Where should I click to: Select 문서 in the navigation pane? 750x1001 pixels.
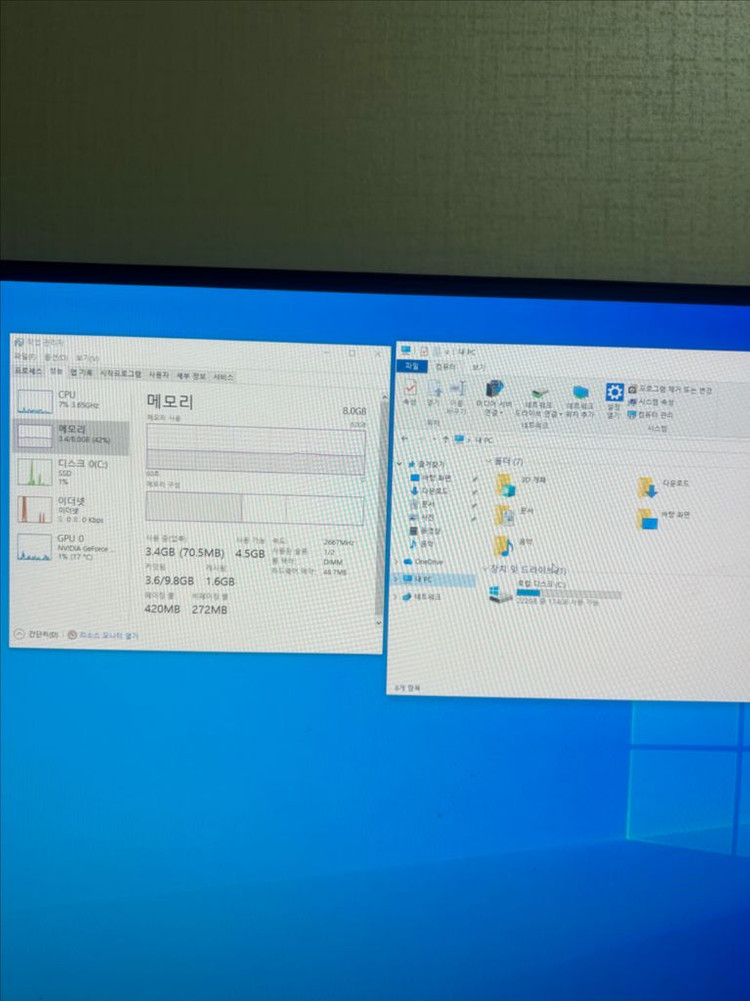(422, 504)
